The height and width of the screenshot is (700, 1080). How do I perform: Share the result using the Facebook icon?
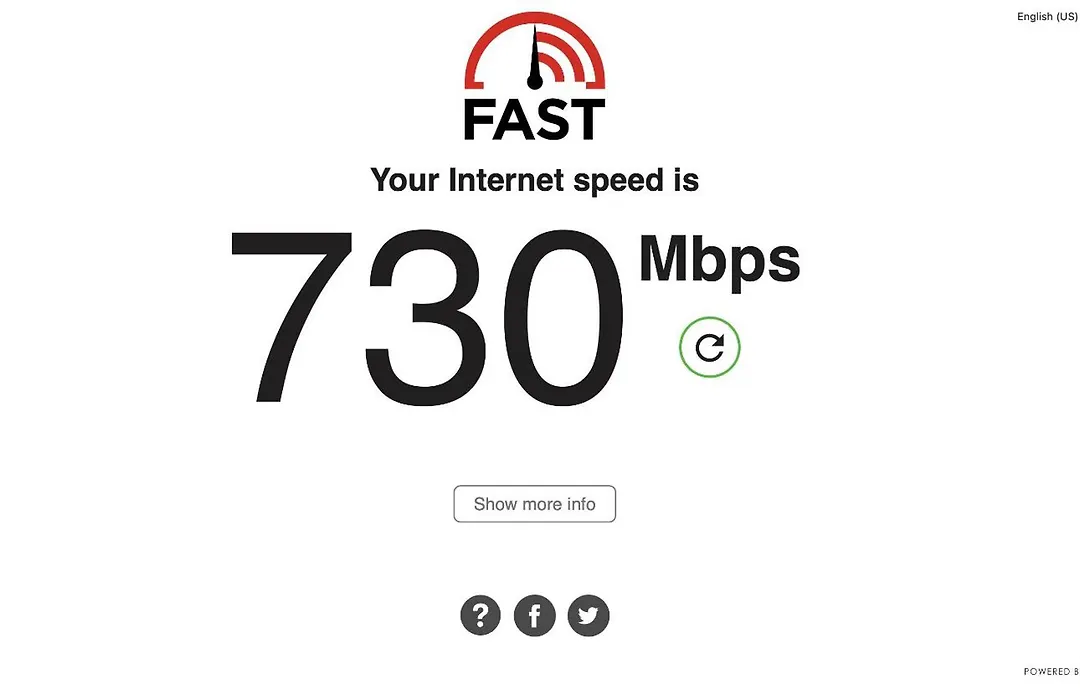[534, 615]
